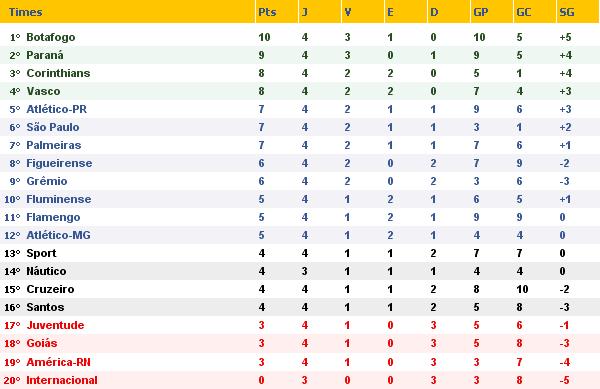The height and width of the screenshot is (389, 600).
Task: Click Cruzeiro in the standings table
Action: [50, 289]
